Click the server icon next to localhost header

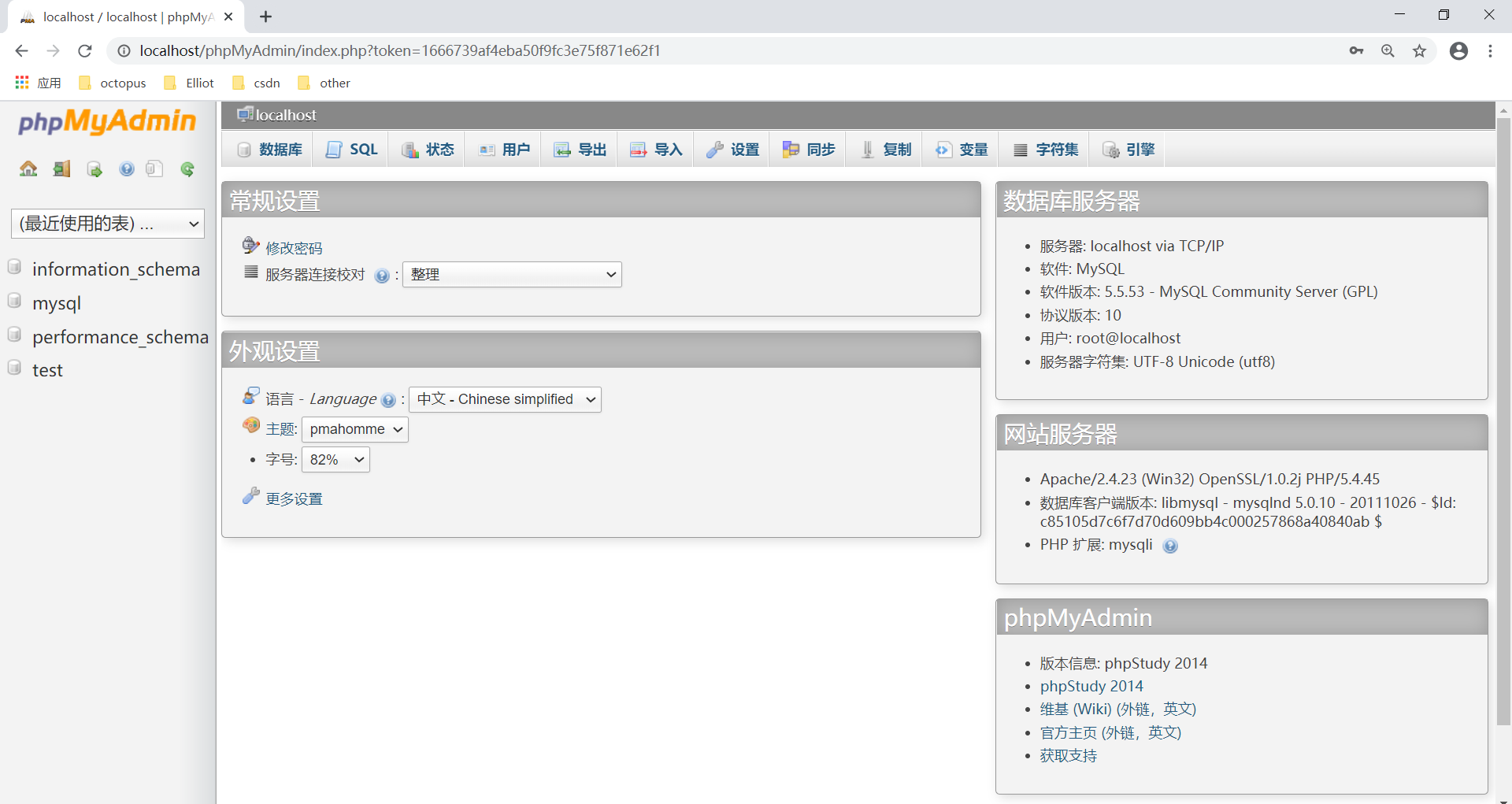pyautogui.click(x=246, y=114)
